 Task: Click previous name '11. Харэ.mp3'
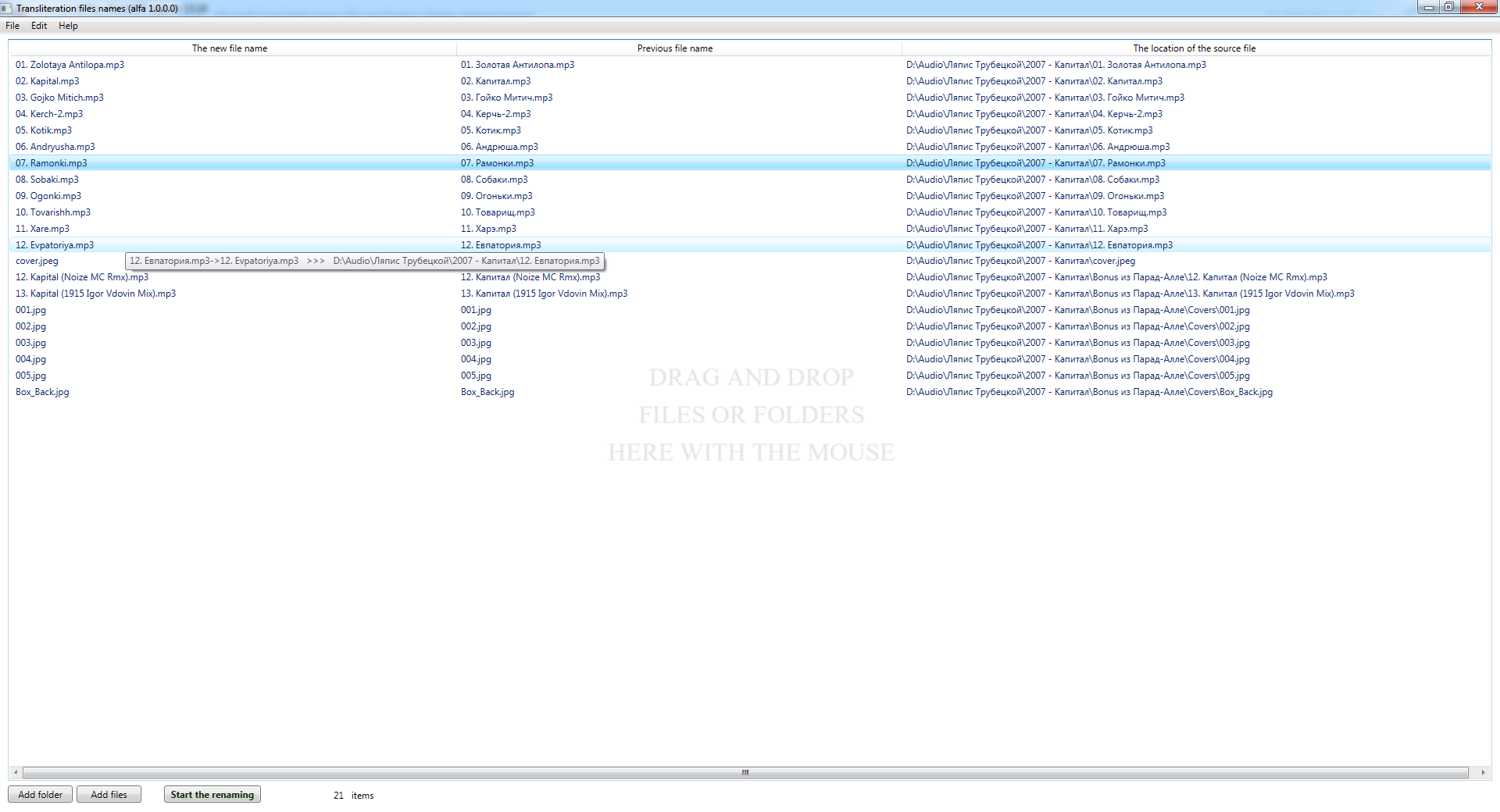pyautogui.click(x=488, y=229)
